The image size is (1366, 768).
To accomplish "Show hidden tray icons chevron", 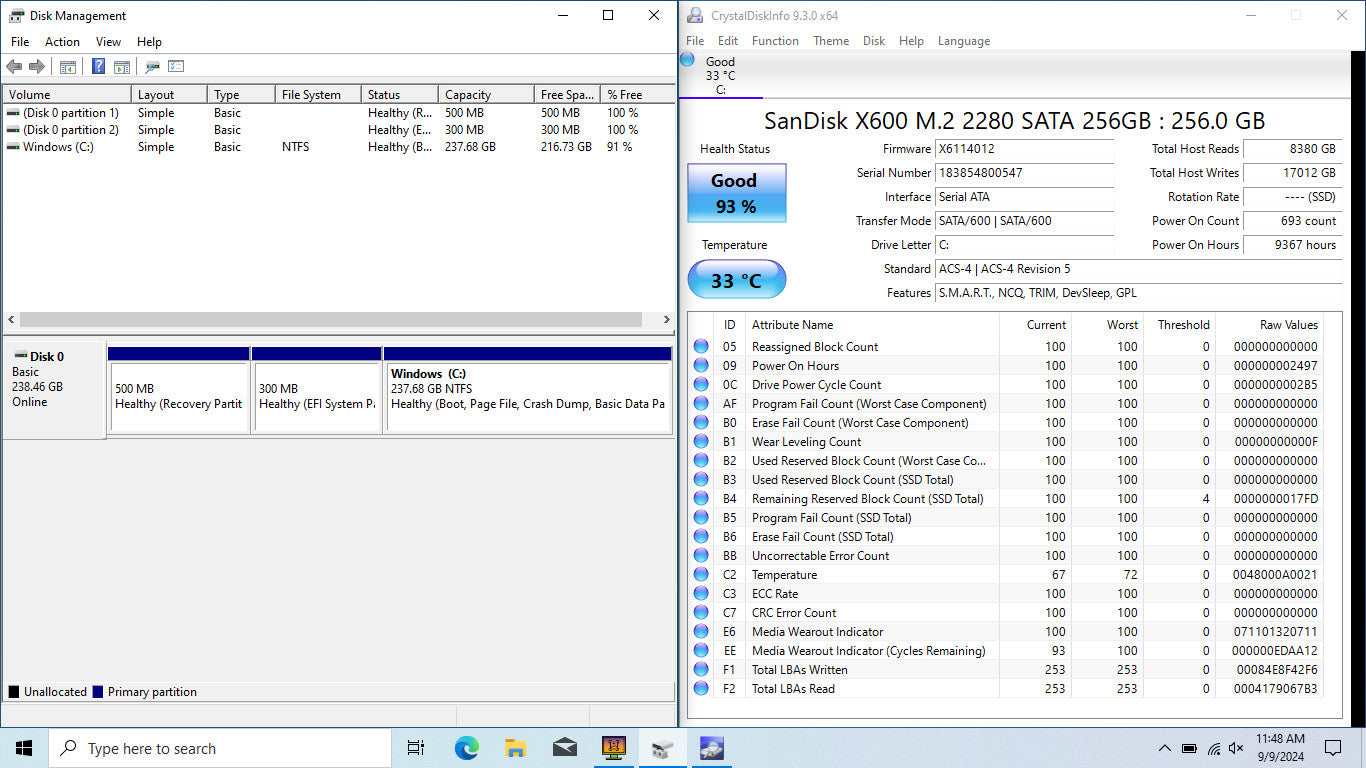I will 1165,748.
